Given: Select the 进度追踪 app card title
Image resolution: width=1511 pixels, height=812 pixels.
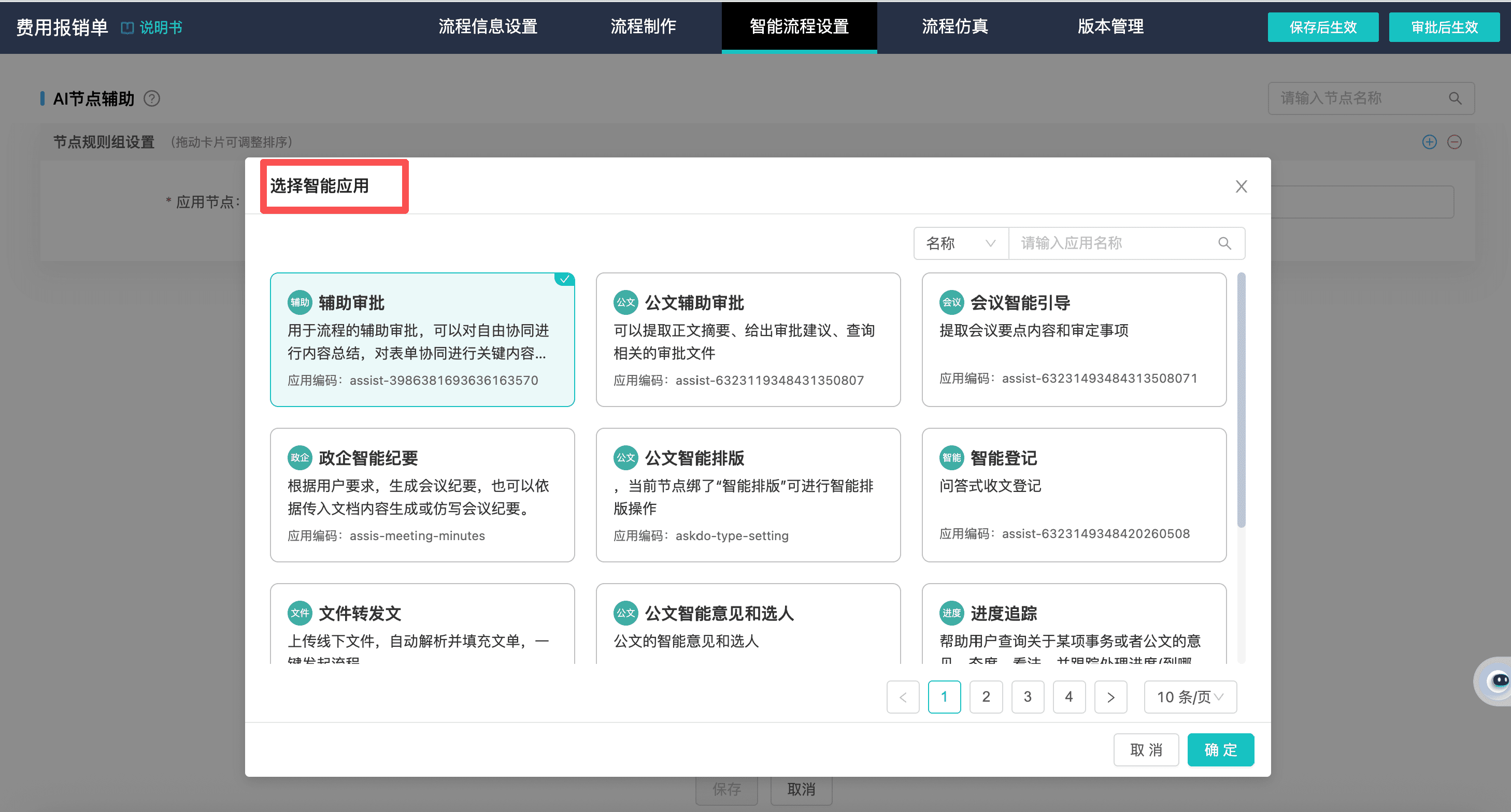Looking at the screenshot, I should coord(1004,614).
